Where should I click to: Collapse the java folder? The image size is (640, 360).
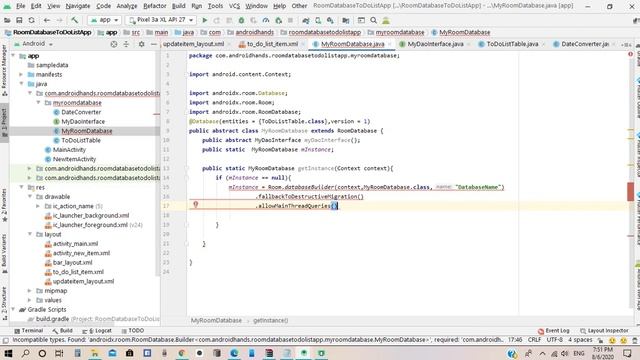(x=21, y=84)
